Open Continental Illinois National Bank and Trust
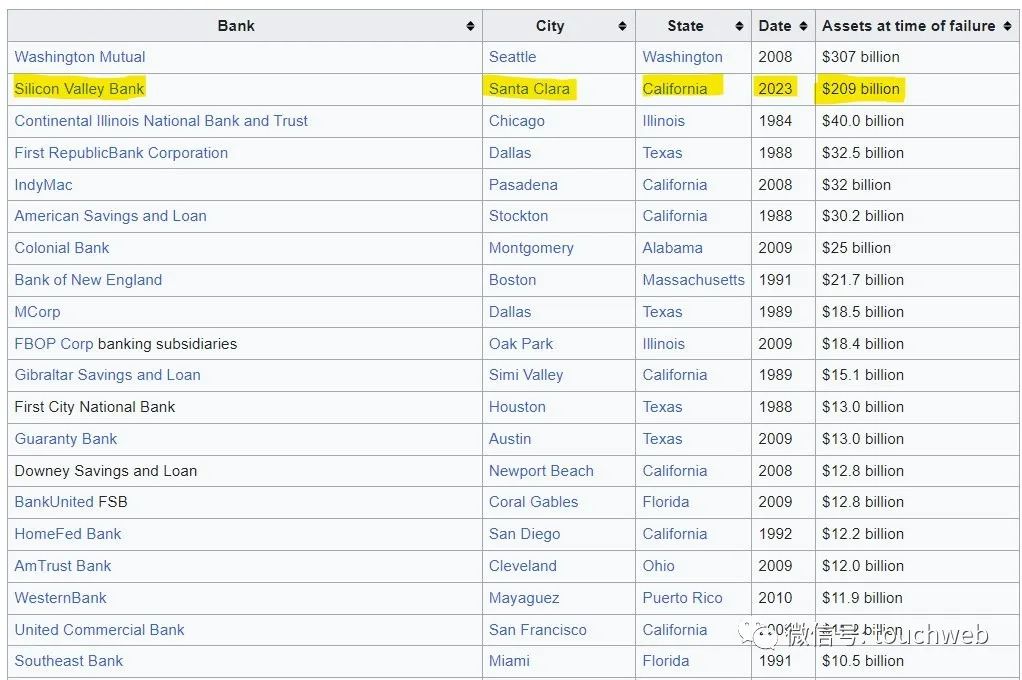Screen dimensions: 1022x680 (x=161, y=121)
